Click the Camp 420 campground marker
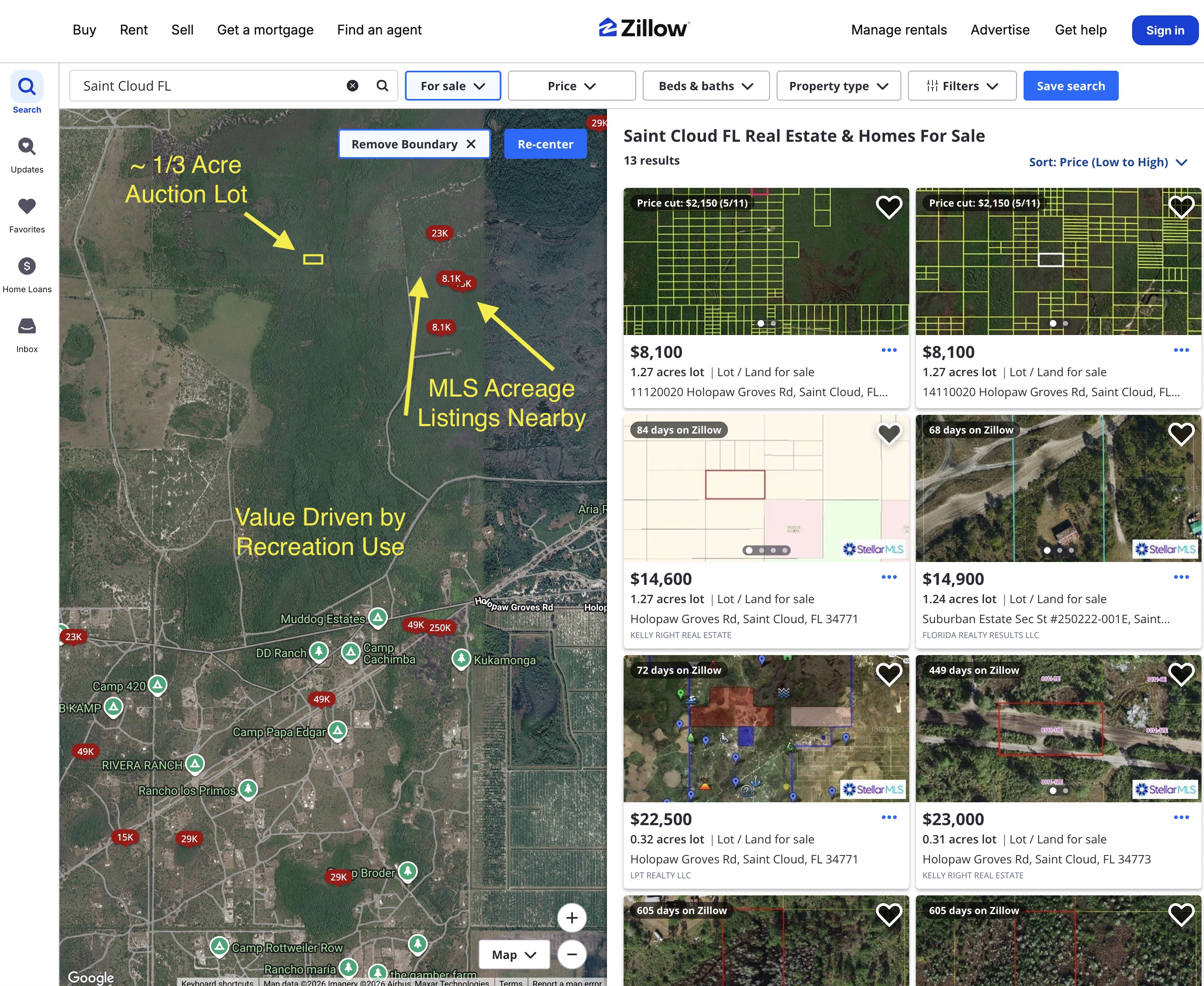The image size is (1204, 986). (157, 685)
